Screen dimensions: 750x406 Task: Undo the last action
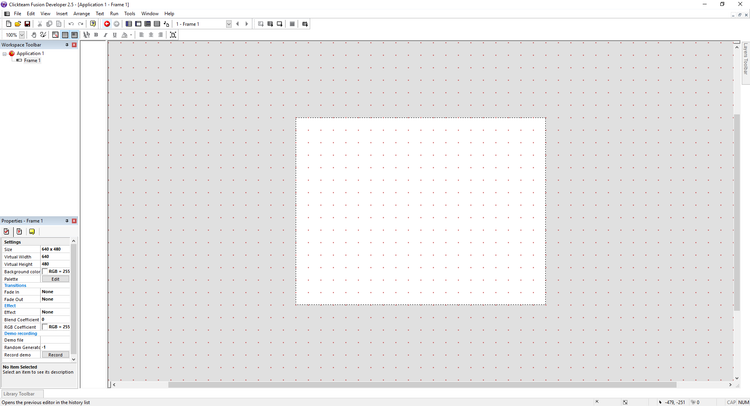click(x=71, y=24)
